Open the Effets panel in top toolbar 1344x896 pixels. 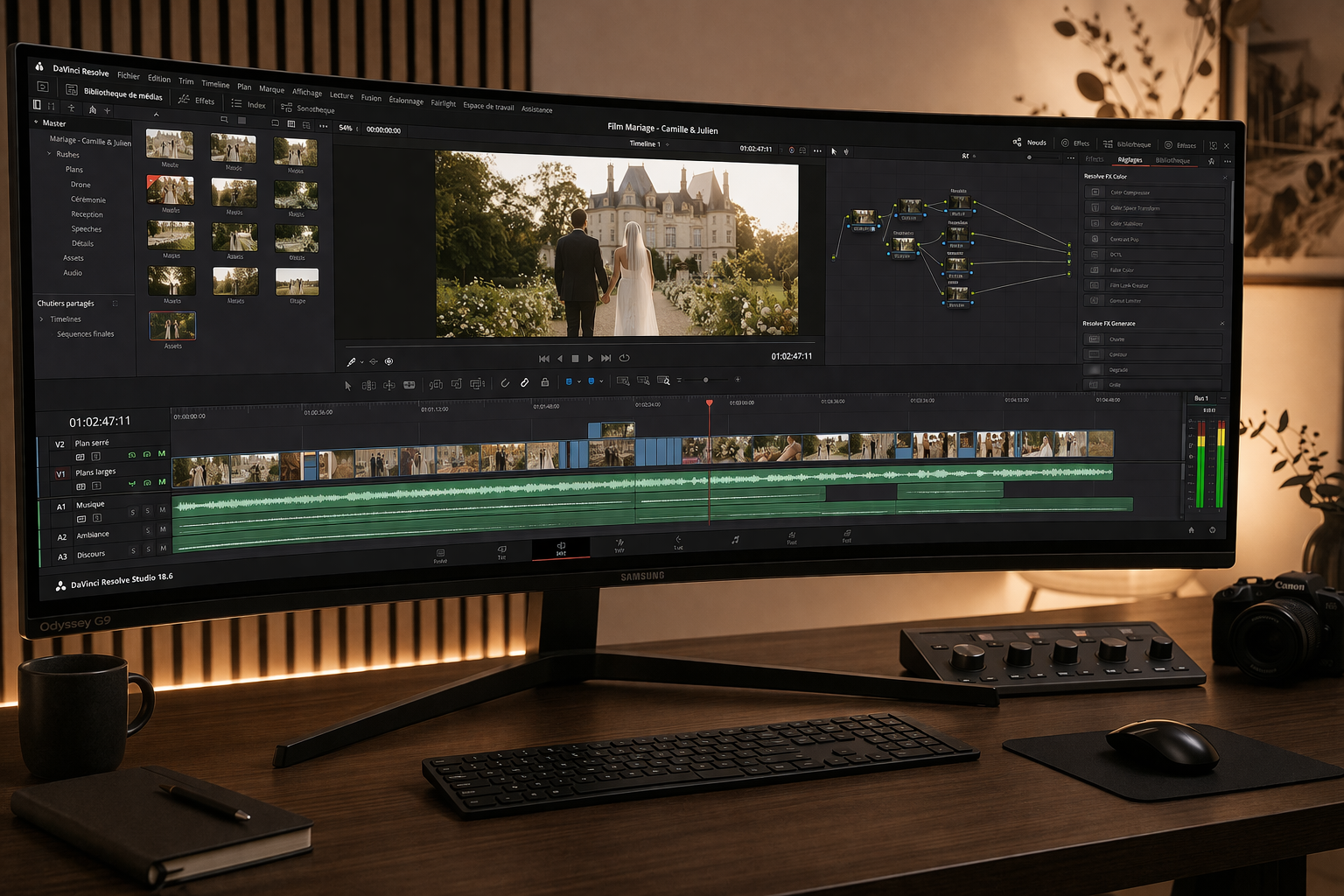coord(197,101)
